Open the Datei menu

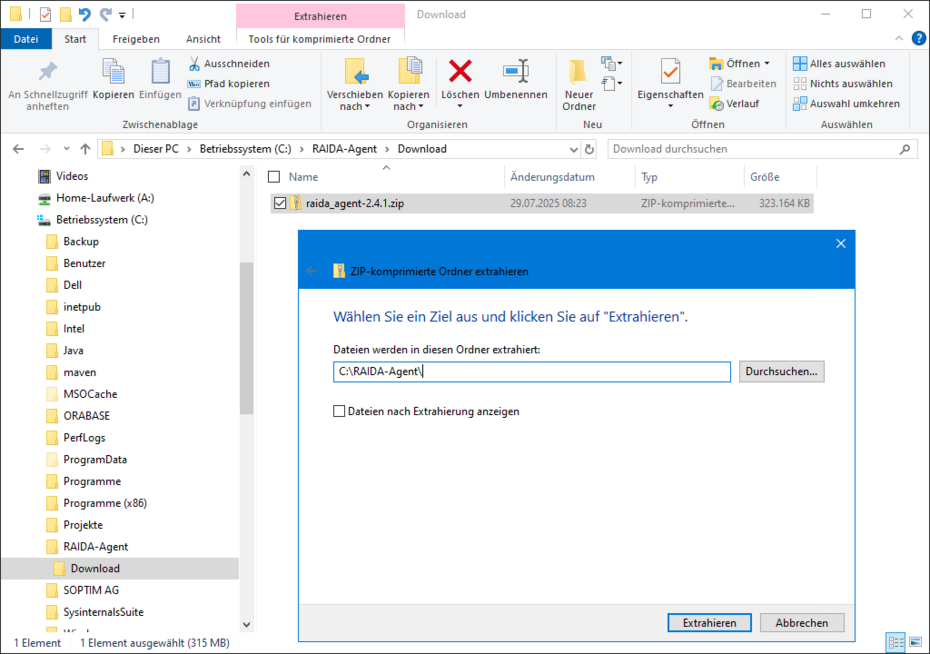pyautogui.click(x=26, y=39)
